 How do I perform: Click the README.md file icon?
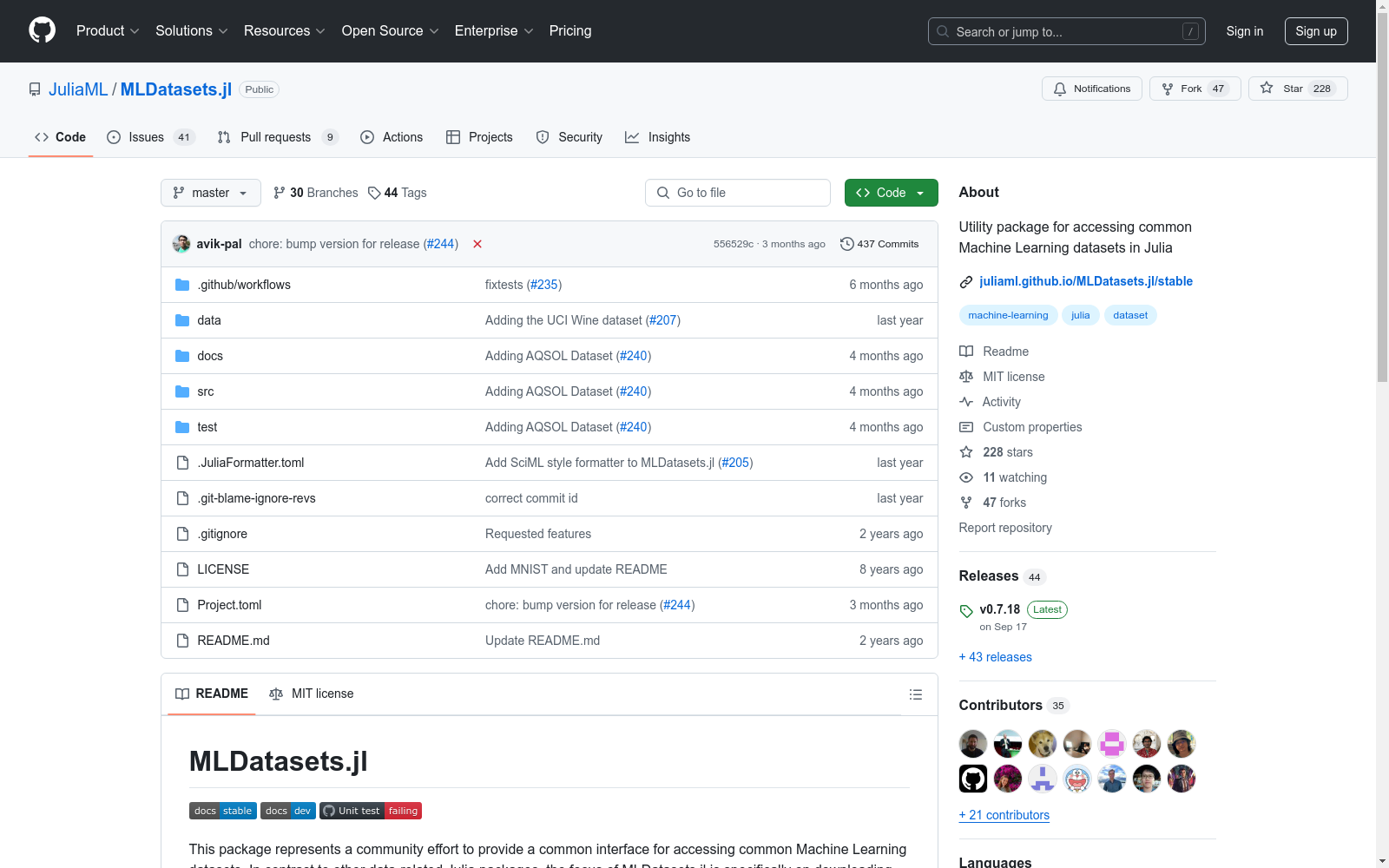(x=182, y=641)
